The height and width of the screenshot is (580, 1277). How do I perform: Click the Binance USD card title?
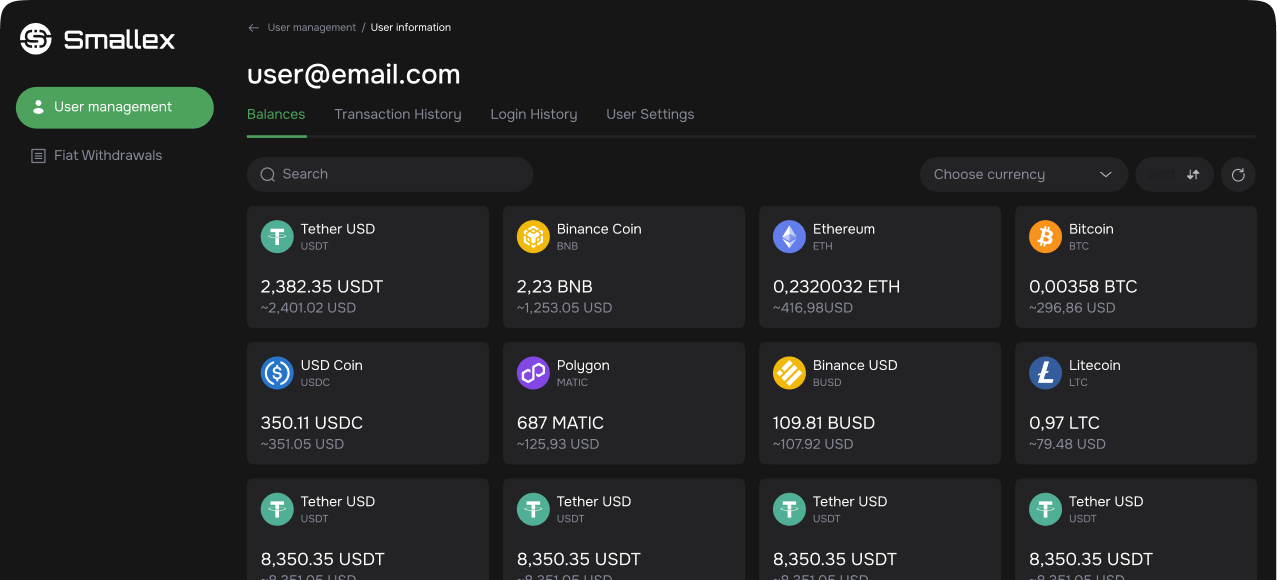pos(855,365)
